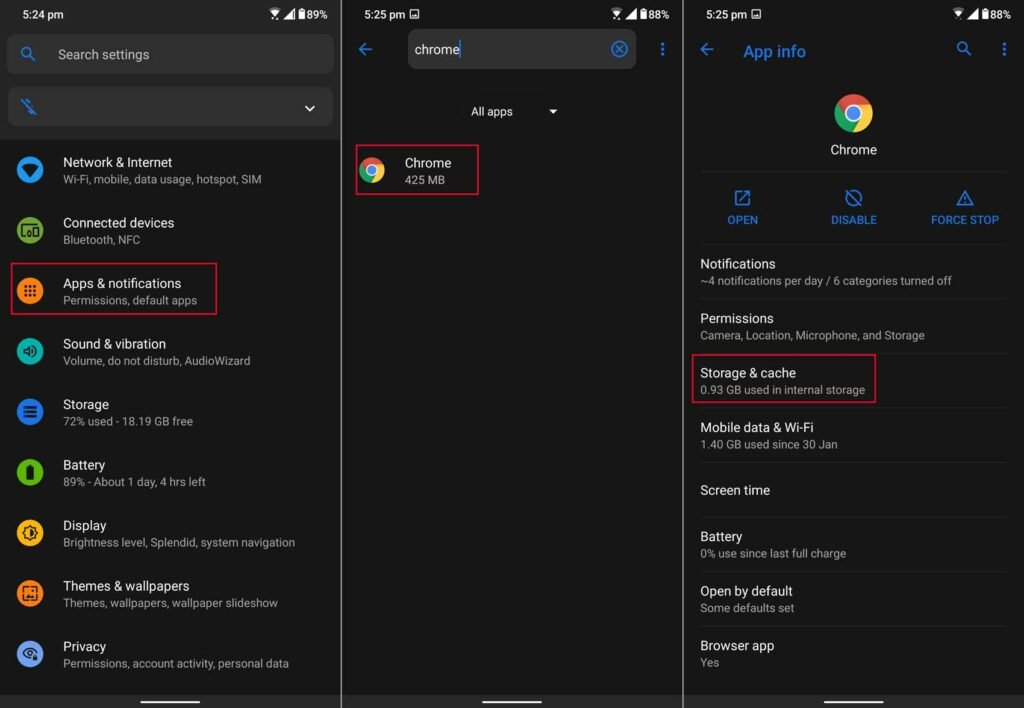Open Storage & cache entry
Viewport: 1024px width, 708px height.
(x=854, y=381)
